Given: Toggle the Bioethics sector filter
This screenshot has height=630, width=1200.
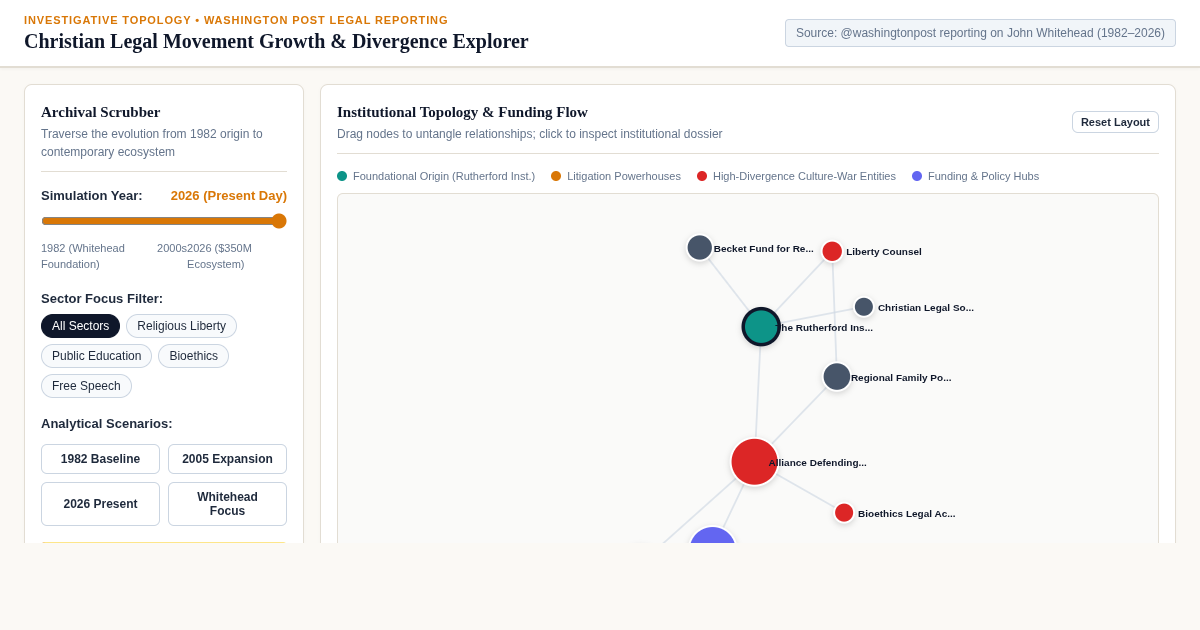Looking at the screenshot, I should point(193,356).
